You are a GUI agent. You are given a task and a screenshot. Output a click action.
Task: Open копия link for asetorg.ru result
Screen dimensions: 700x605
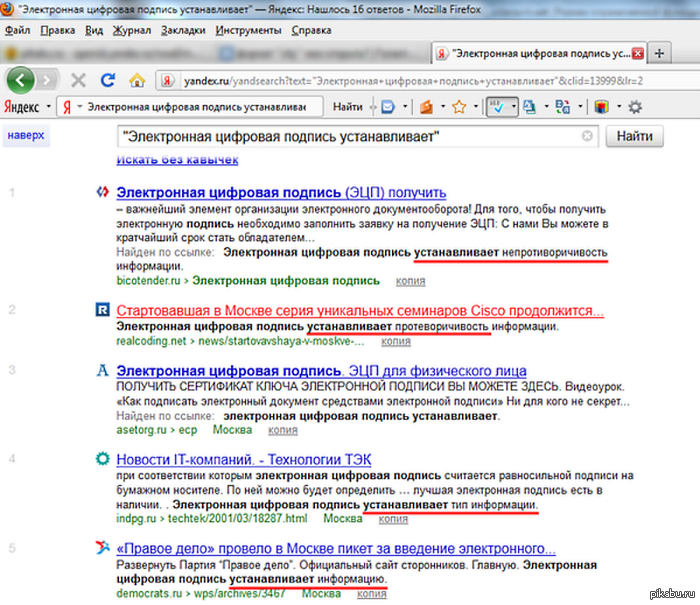283,430
